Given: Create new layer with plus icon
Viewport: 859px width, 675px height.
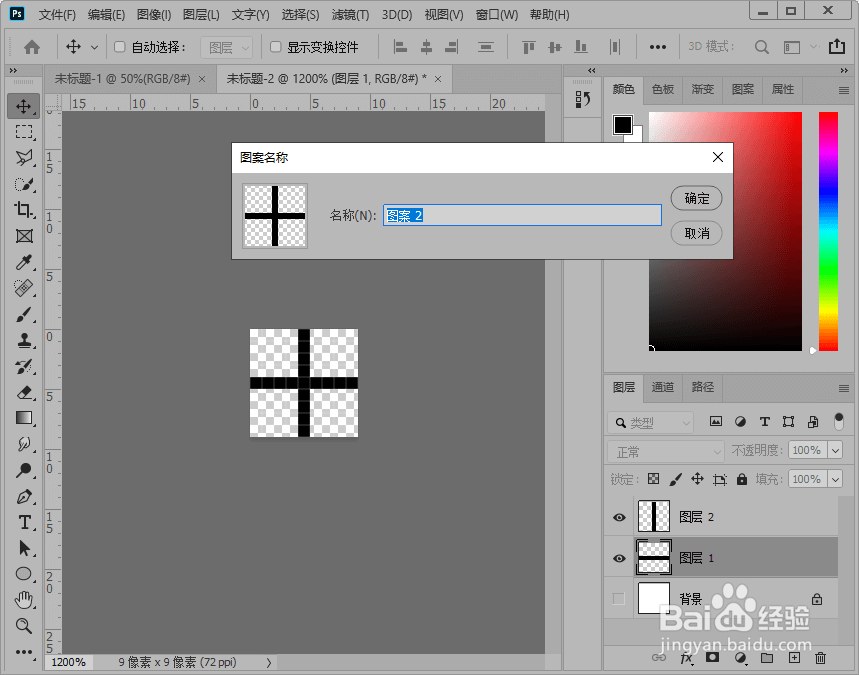Looking at the screenshot, I should click(794, 658).
